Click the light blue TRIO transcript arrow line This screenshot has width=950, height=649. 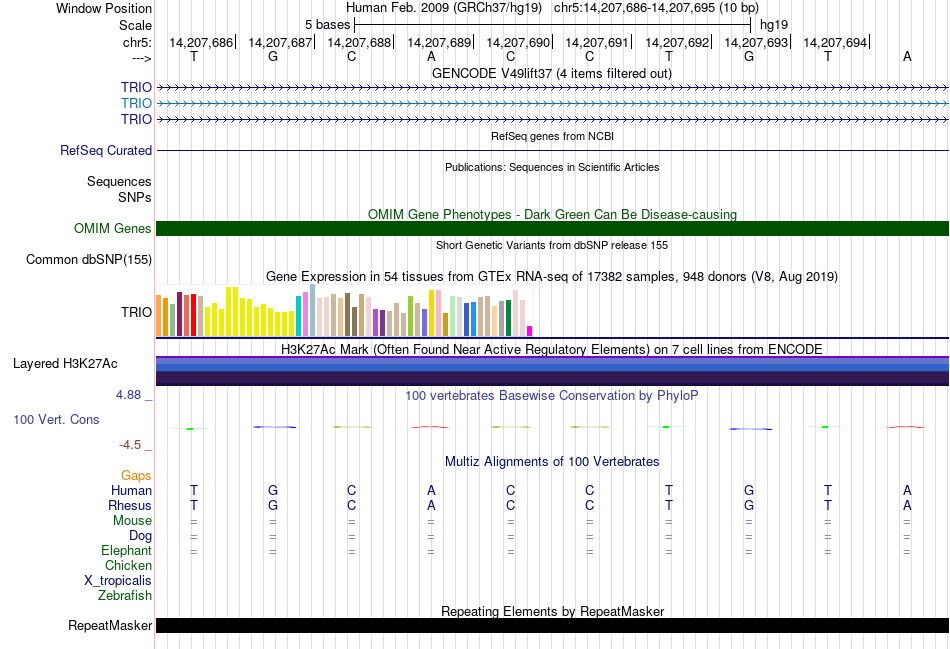click(x=552, y=104)
